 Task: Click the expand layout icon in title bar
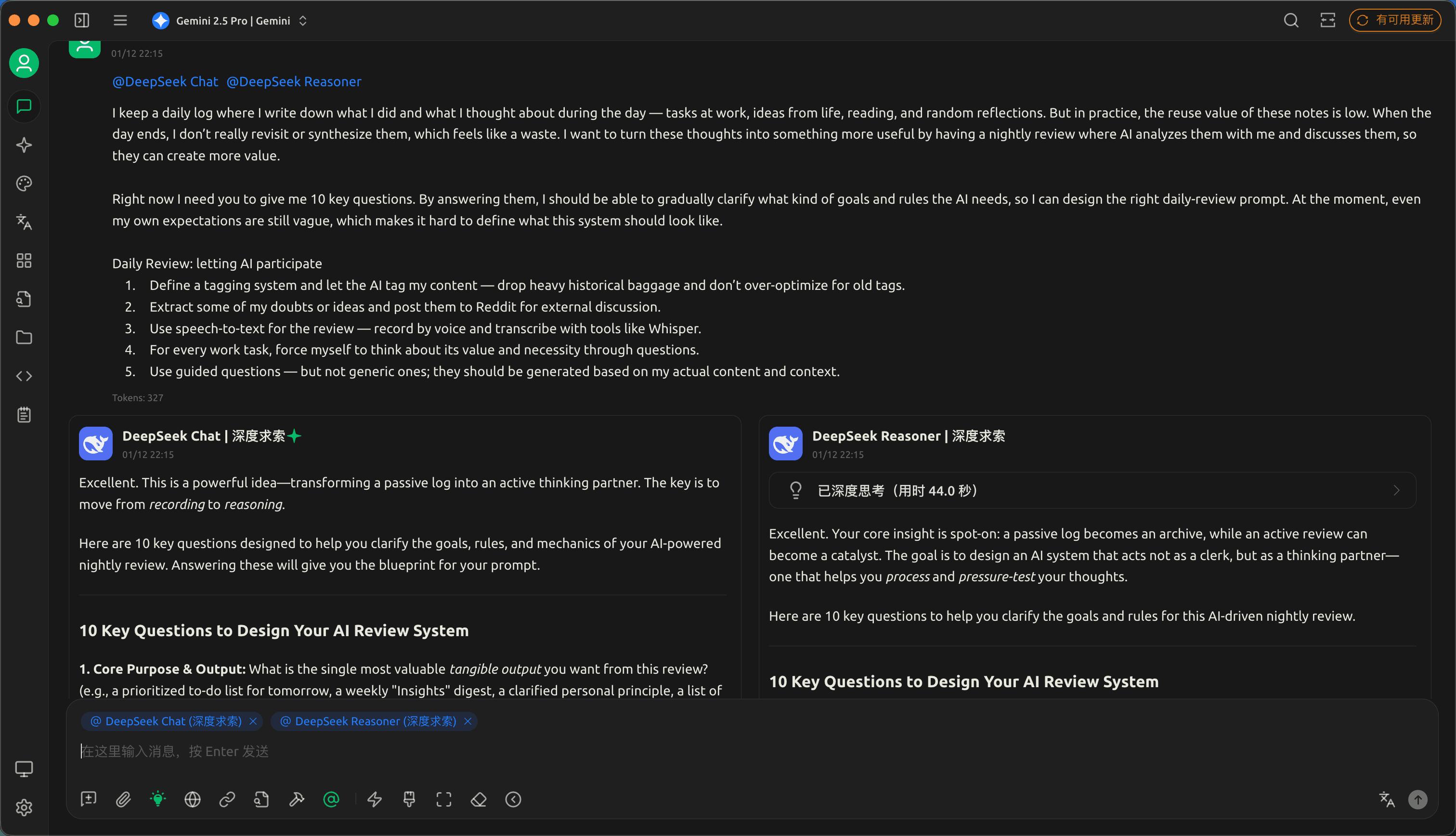(1328, 21)
